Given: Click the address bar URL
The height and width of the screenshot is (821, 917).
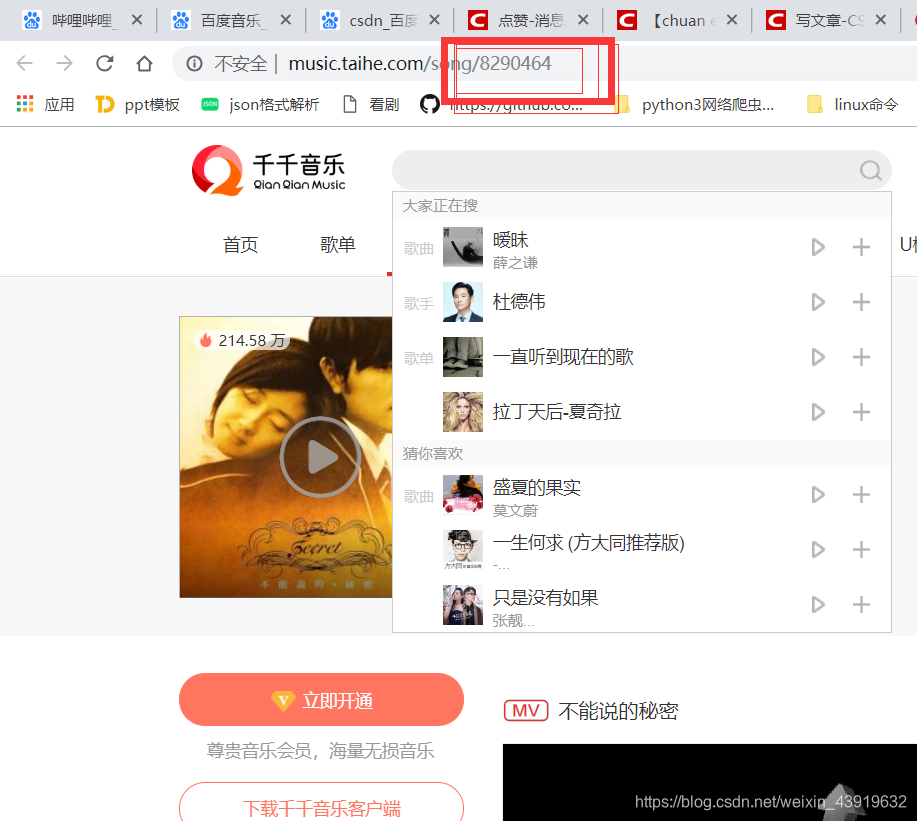Looking at the screenshot, I should (x=420, y=63).
